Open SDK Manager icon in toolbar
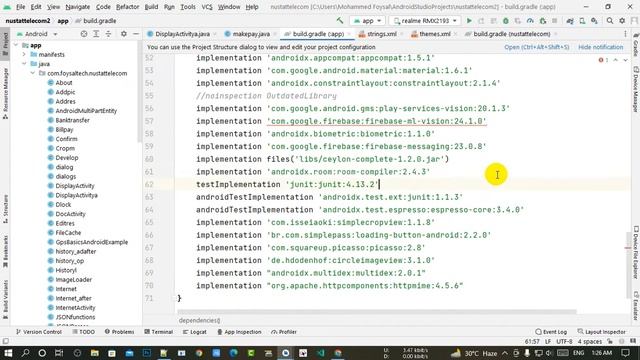This screenshot has width=640, height=360. tap(594, 20)
